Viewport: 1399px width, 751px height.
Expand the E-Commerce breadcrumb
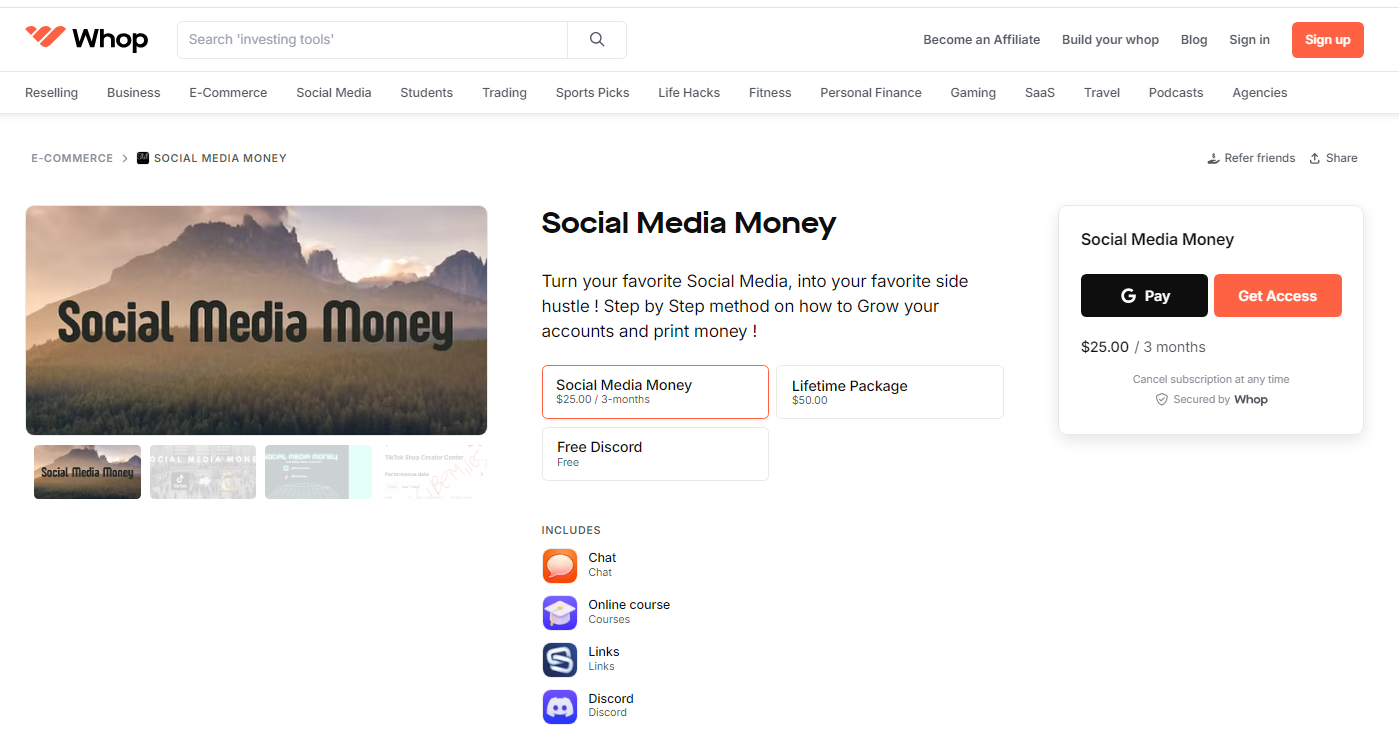(72, 158)
